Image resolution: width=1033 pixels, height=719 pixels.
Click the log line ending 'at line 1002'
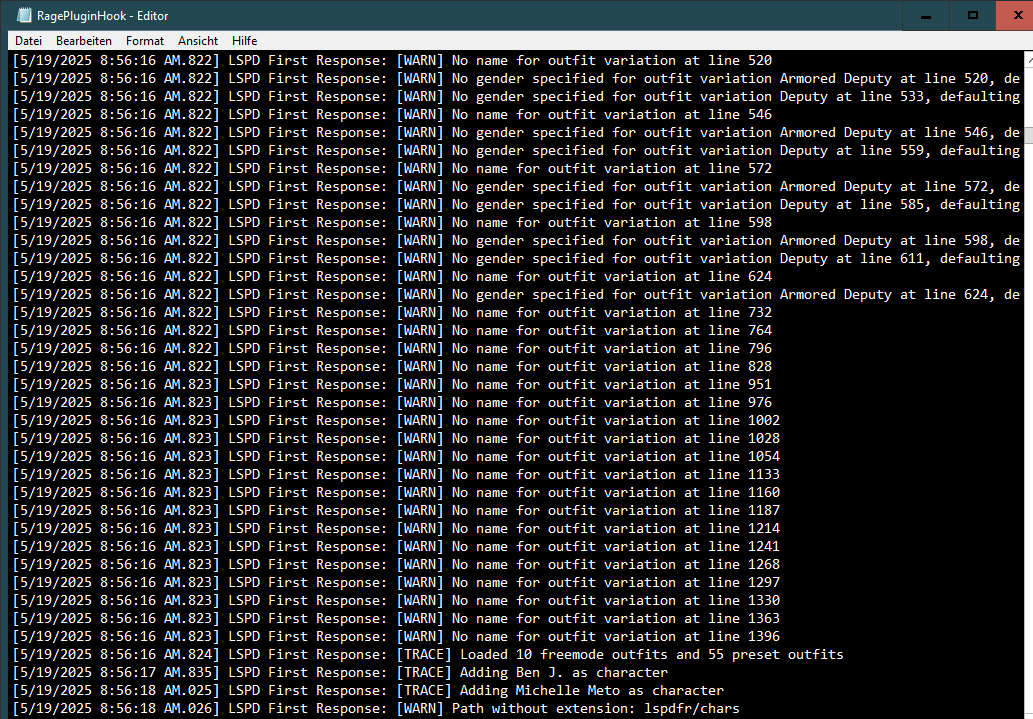tap(396, 420)
